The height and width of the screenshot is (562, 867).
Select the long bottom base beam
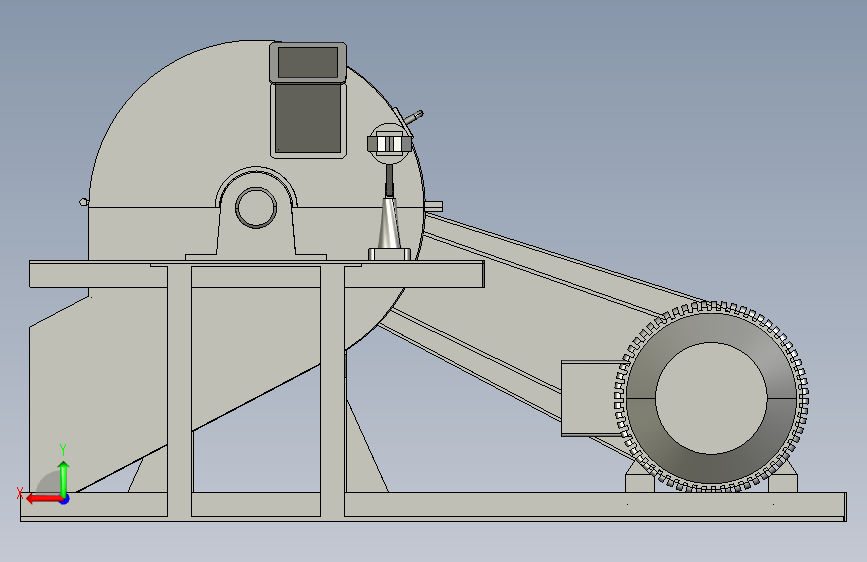433,506
